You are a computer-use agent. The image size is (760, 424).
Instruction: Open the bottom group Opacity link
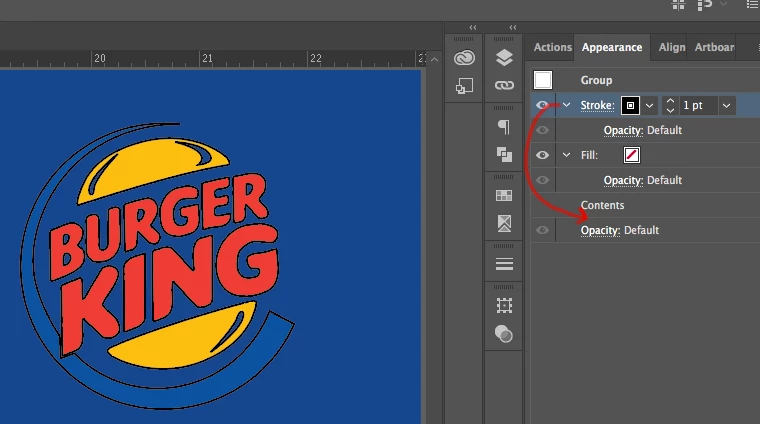(601, 230)
